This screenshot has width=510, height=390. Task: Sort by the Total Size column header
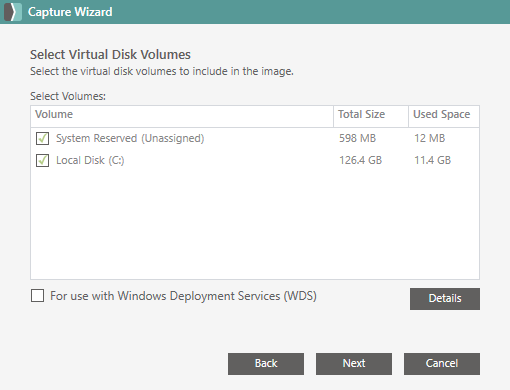pyautogui.click(x=371, y=116)
